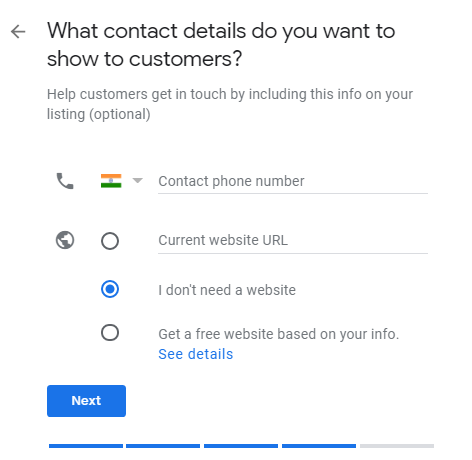472x460 pixels.
Task: Click the I don't need a website label
Action: point(227,290)
